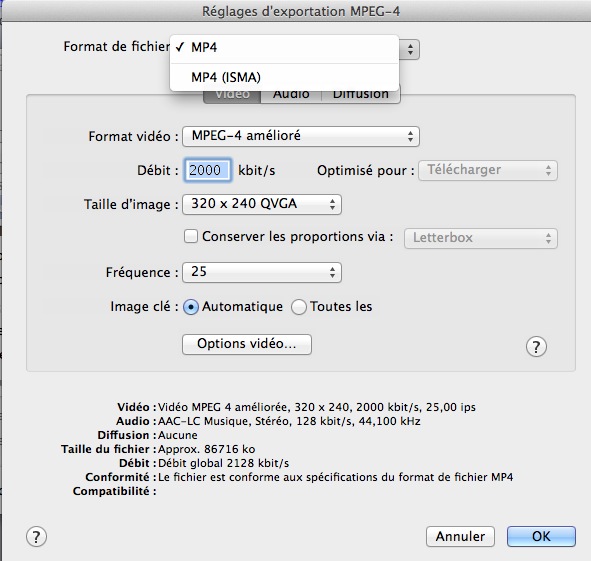Enable Conserver les proportions checkbox
Screen dimensions: 591x561
coord(191,237)
